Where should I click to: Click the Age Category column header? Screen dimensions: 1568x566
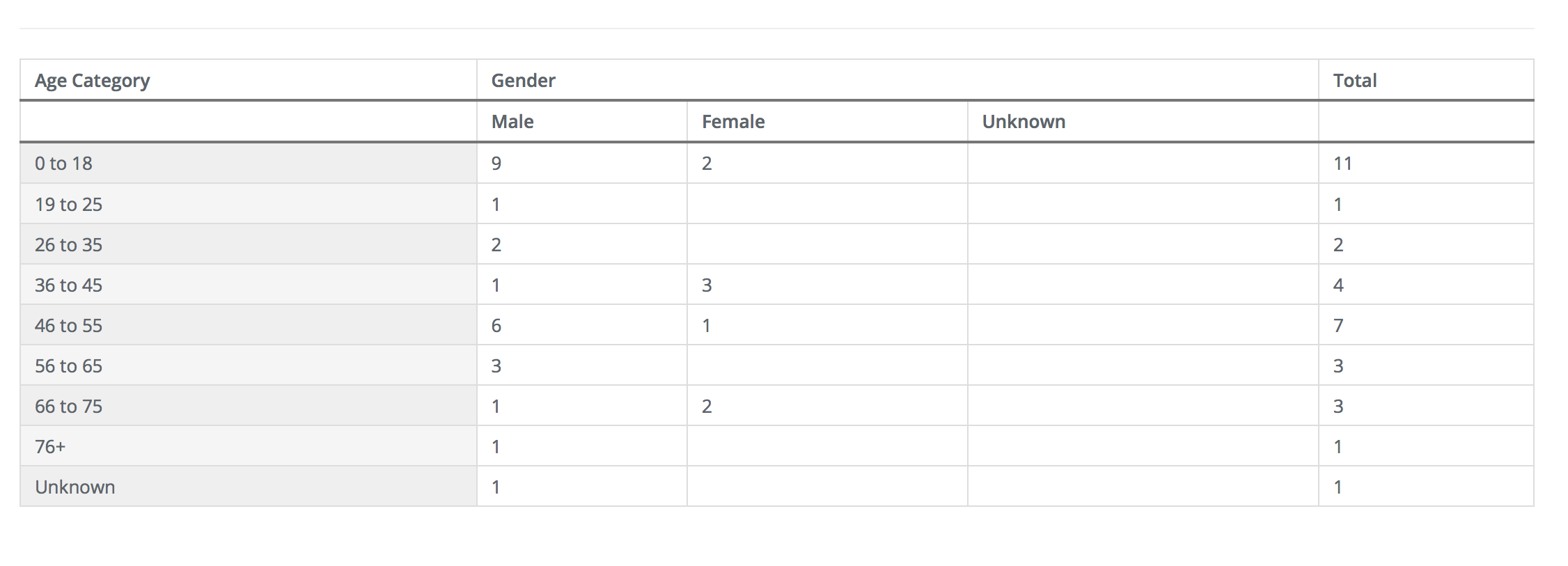tap(92, 81)
